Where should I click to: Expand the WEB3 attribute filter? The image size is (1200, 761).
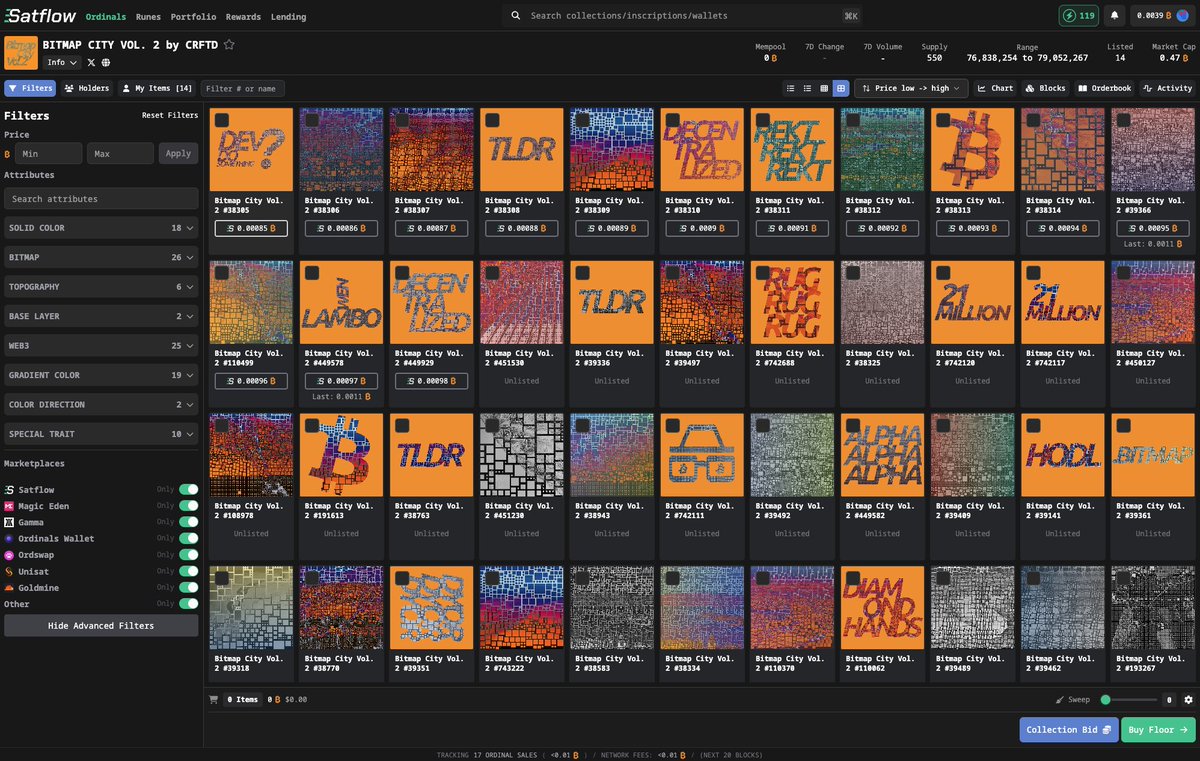click(x=101, y=346)
